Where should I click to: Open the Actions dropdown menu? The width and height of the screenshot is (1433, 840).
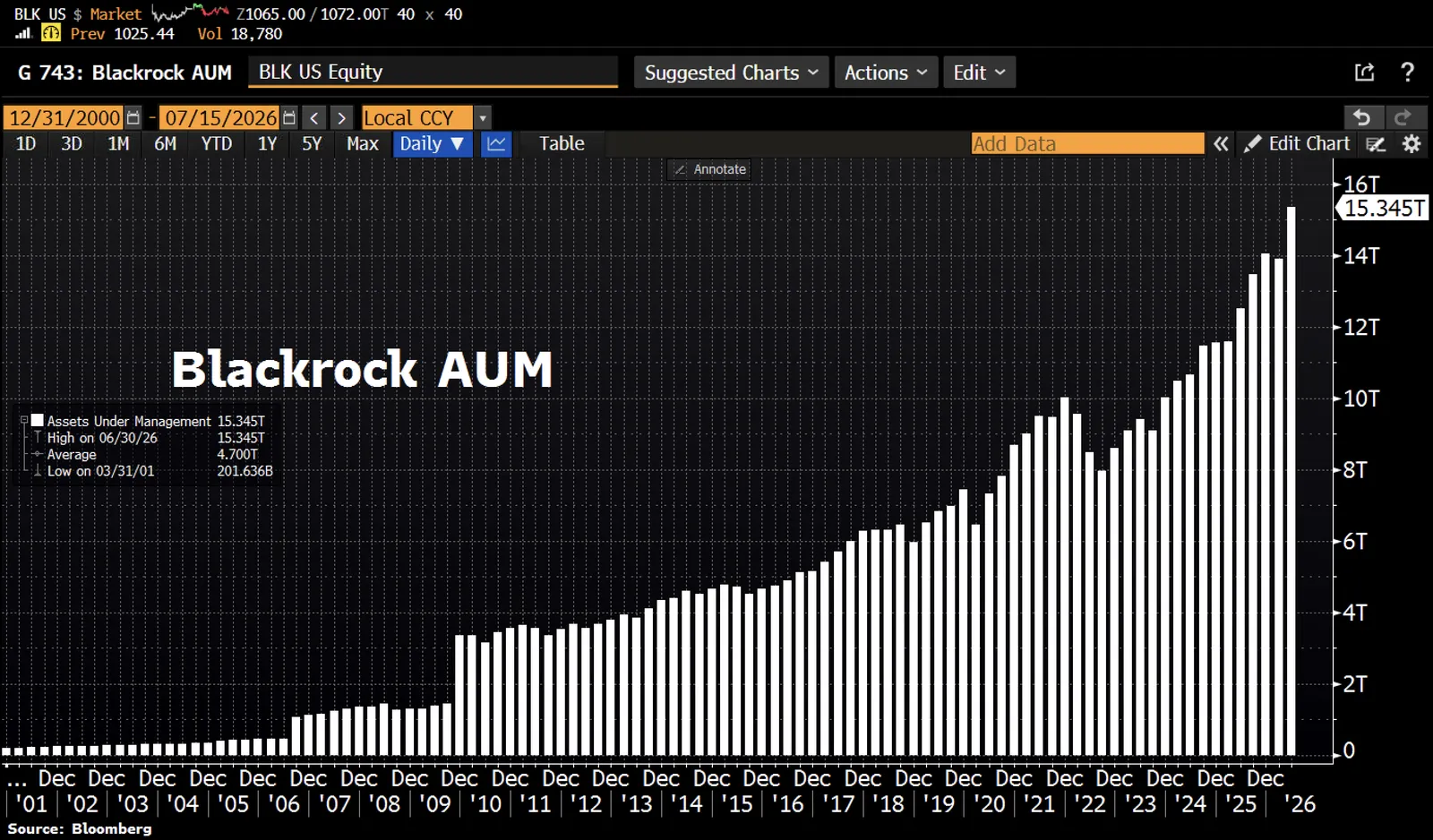pos(886,73)
